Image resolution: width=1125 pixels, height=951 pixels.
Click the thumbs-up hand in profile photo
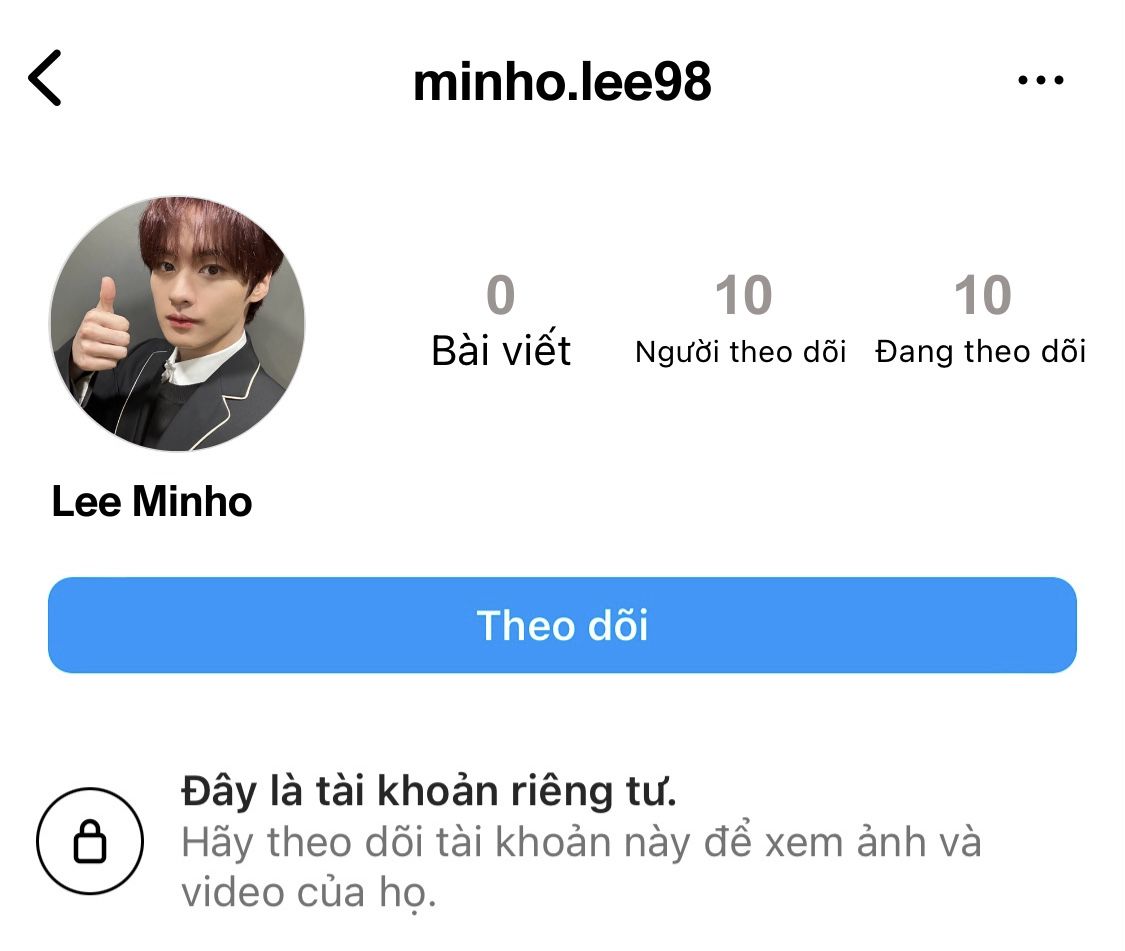click(x=100, y=329)
